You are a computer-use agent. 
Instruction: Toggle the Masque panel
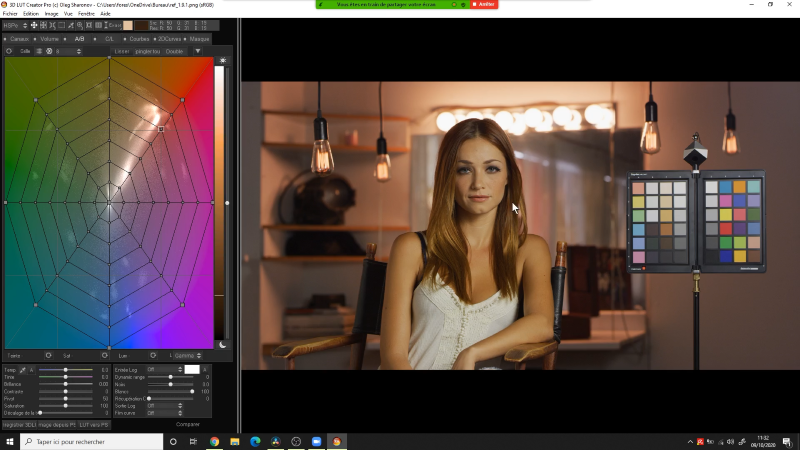[x=199, y=39]
